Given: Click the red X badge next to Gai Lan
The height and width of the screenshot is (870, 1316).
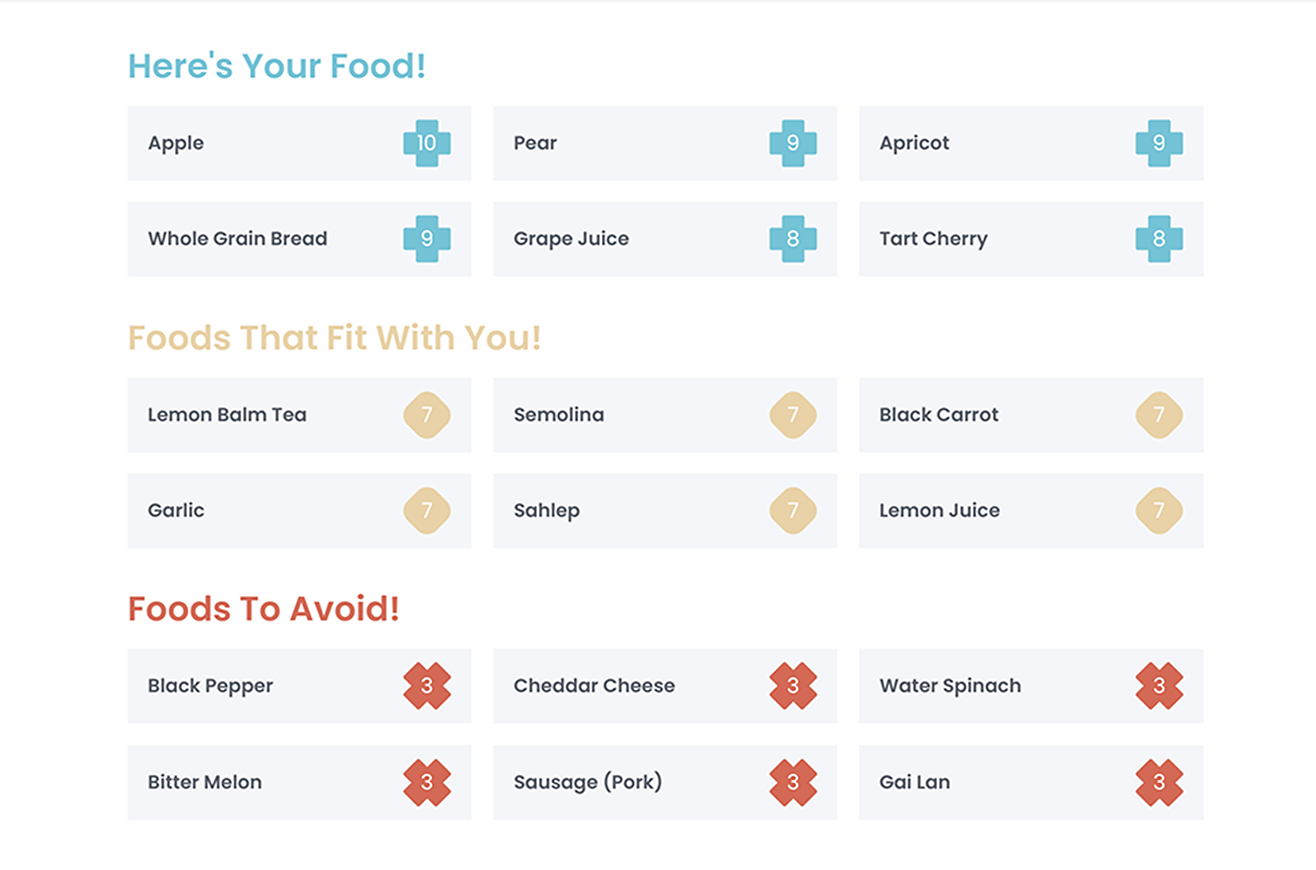Looking at the screenshot, I should click(1159, 782).
